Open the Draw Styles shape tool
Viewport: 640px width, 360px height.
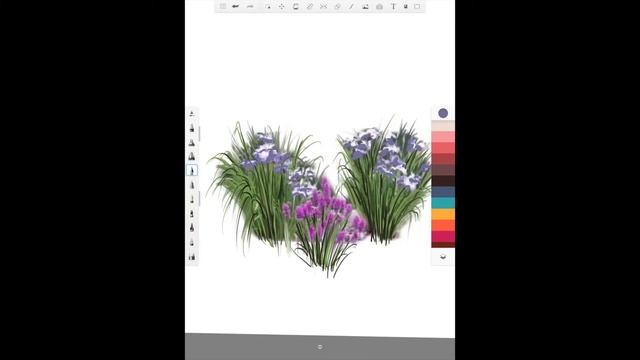pos(337,7)
